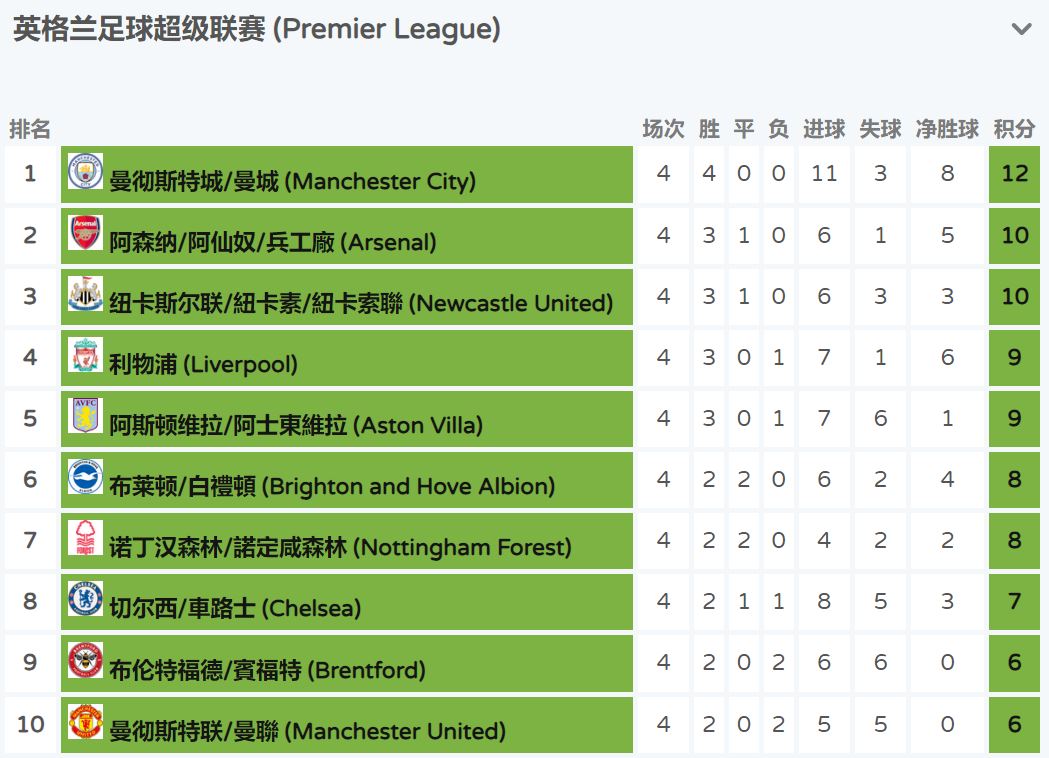Click the Manchester City club crest

(x=85, y=172)
